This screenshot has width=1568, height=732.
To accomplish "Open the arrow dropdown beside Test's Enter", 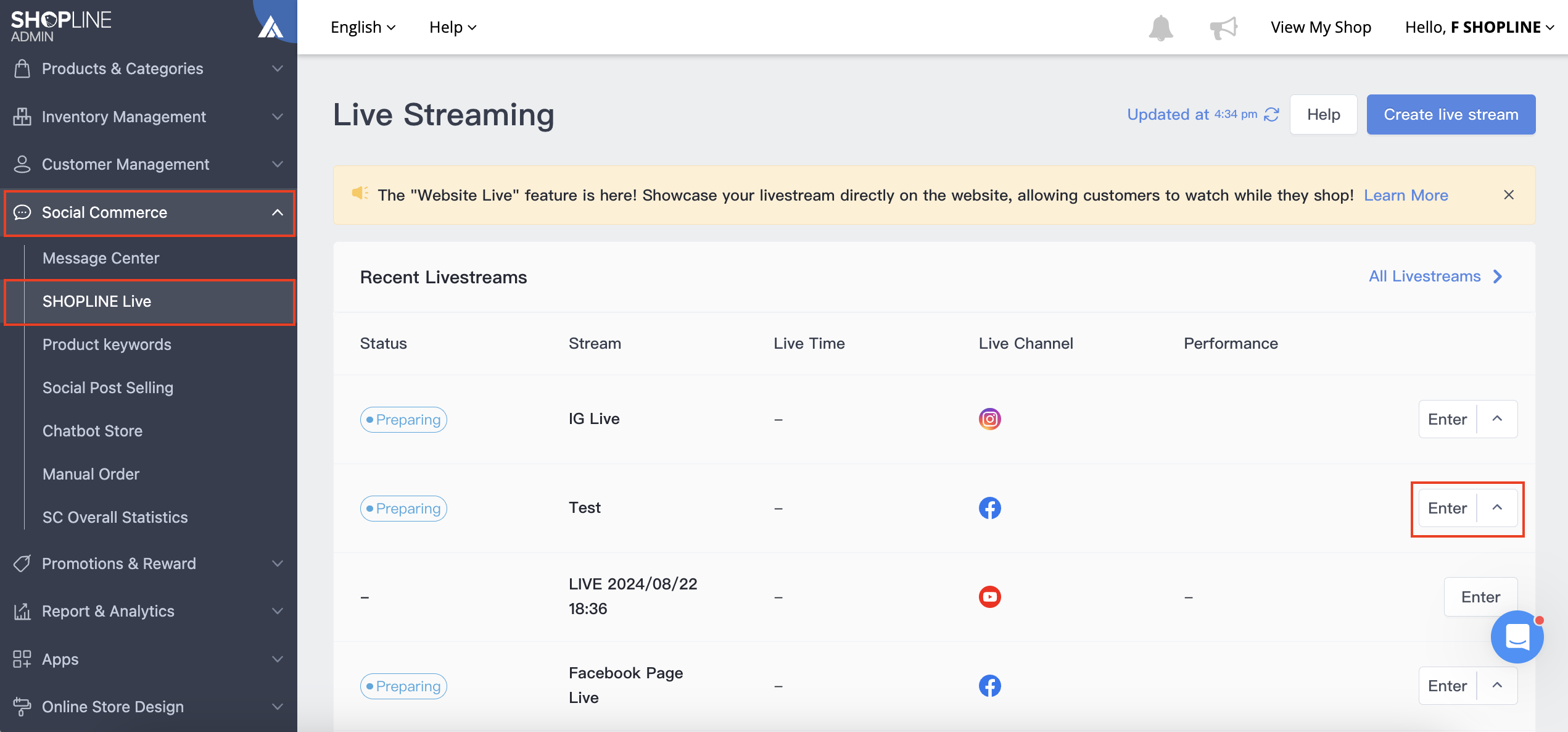I will point(1497,508).
